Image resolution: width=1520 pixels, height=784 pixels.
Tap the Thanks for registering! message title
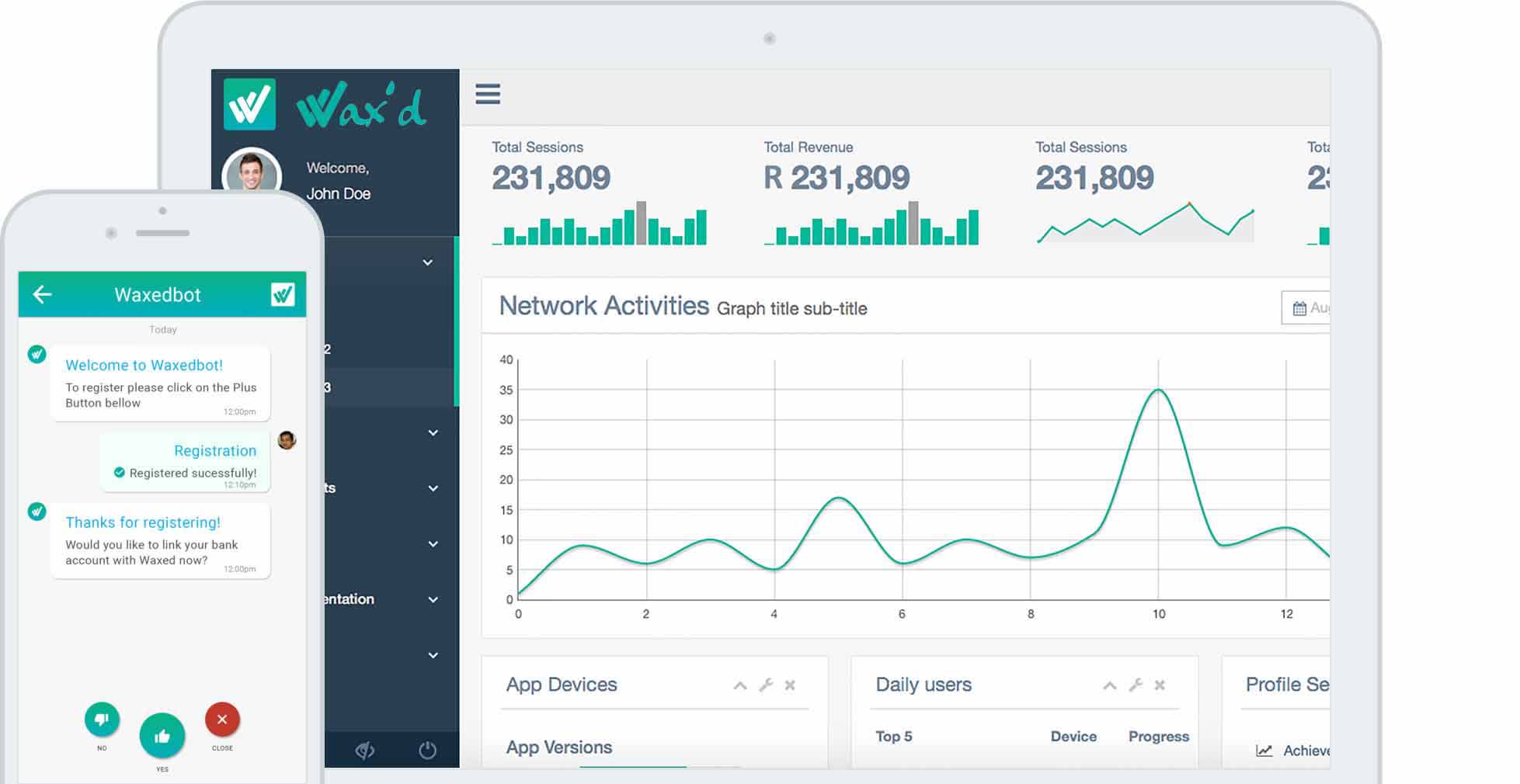point(143,522)
